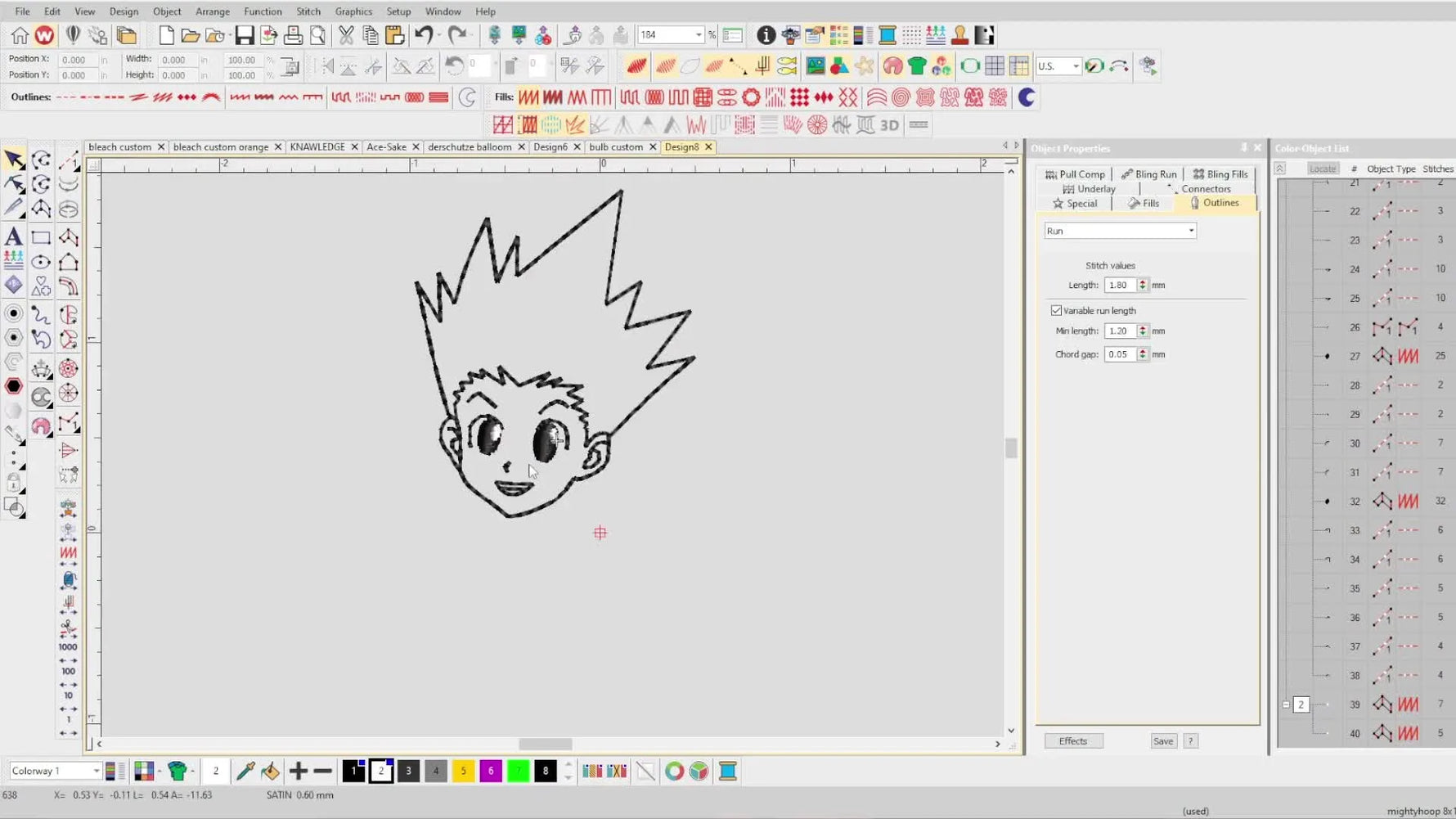Screen dimensions: 1456x819
Task: Click the crescent icon in the Fills bar
Action: 1027,97
